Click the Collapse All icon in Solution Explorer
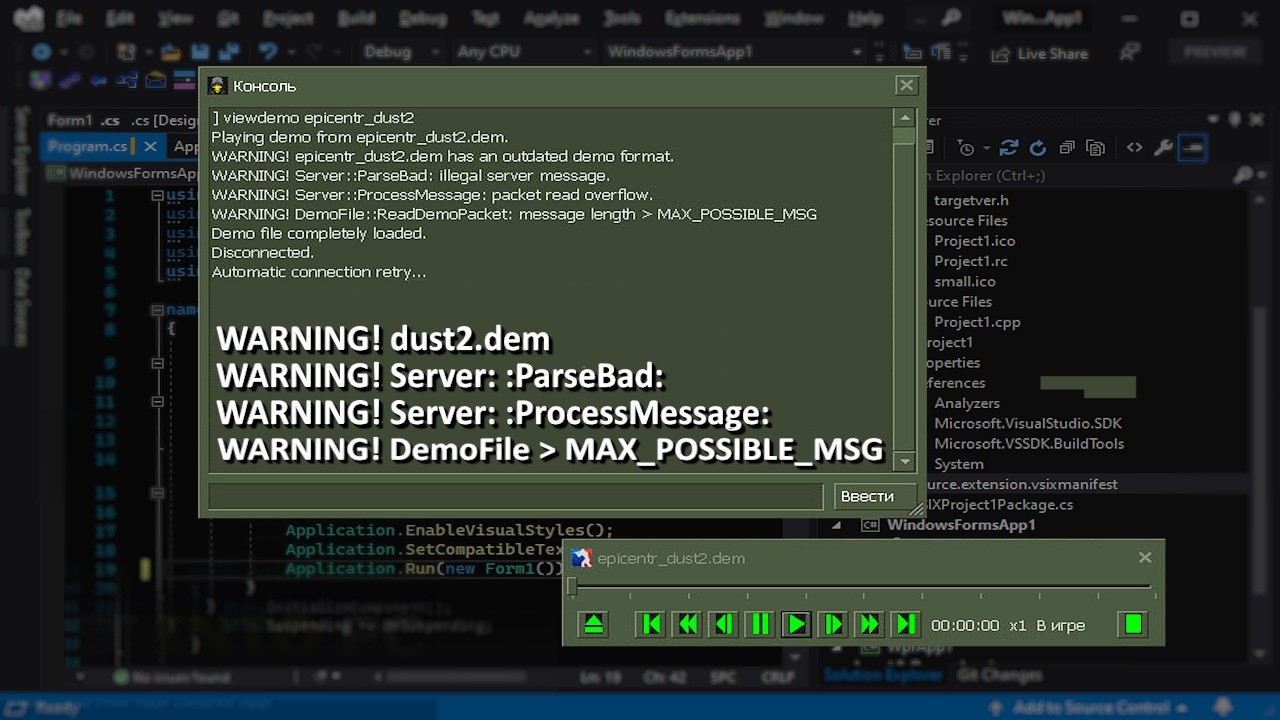1280x720 pixels. click(1067, 148)
